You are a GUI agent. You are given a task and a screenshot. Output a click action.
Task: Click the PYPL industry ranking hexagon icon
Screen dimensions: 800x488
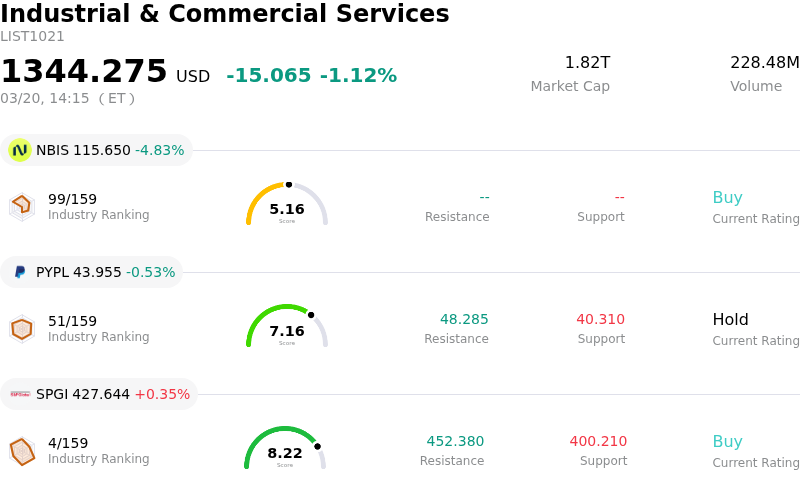click(x=21, y=327)
